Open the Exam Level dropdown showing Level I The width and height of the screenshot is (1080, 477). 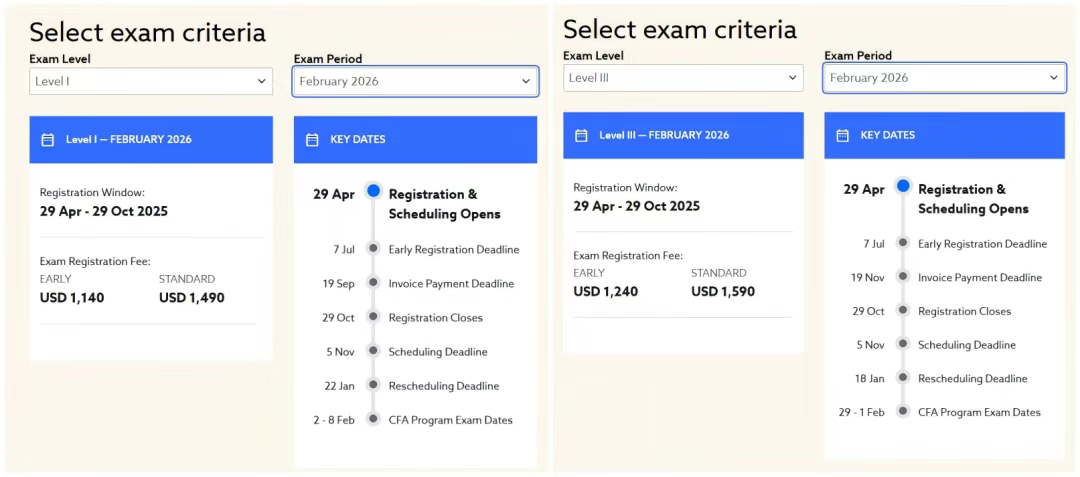pyautogui.click(x=151, y=81)
